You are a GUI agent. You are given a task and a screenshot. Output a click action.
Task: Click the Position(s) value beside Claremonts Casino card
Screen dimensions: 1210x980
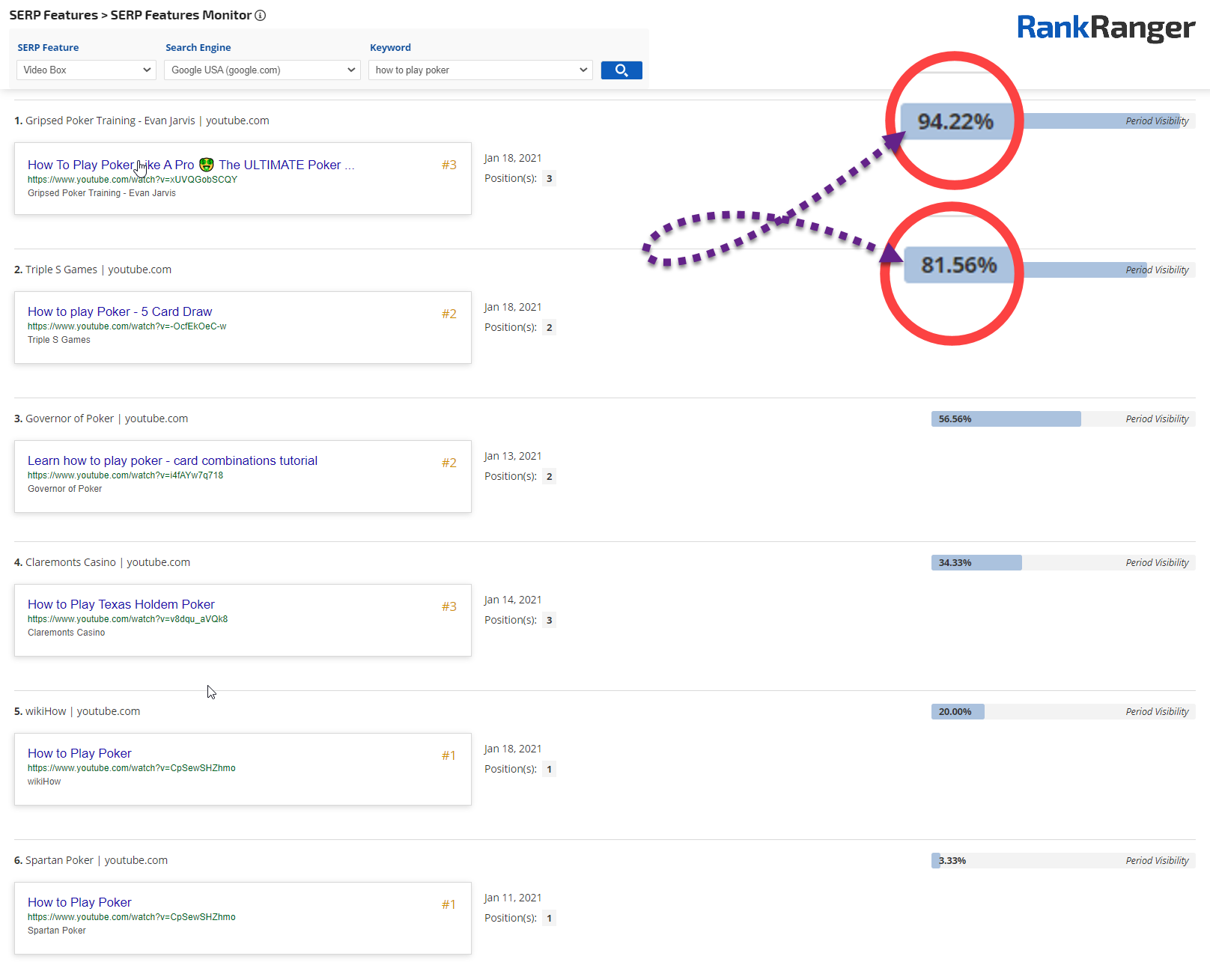point(550,621)
